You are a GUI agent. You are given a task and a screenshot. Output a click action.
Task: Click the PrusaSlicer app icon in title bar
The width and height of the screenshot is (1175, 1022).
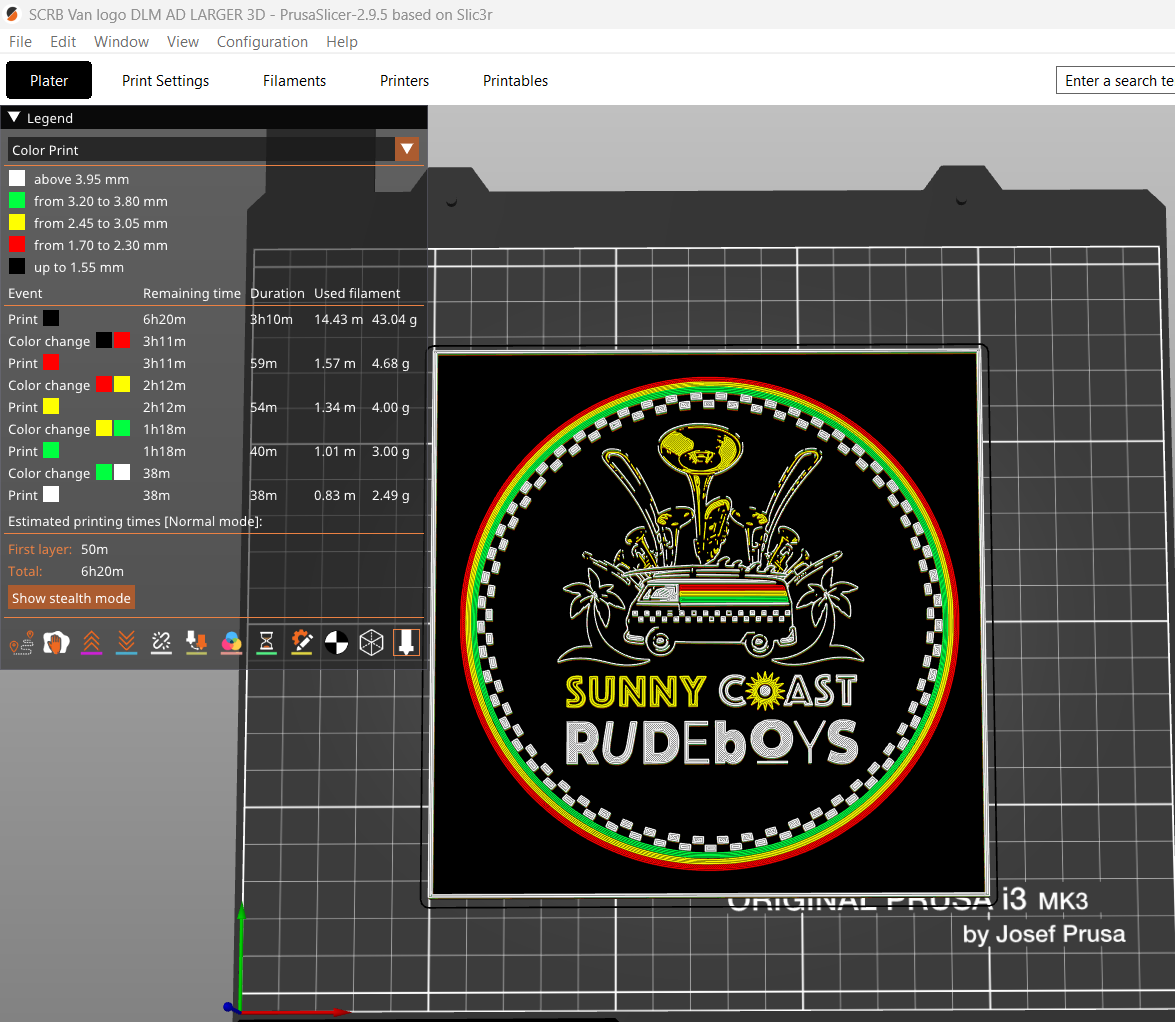tap(12, 14)
